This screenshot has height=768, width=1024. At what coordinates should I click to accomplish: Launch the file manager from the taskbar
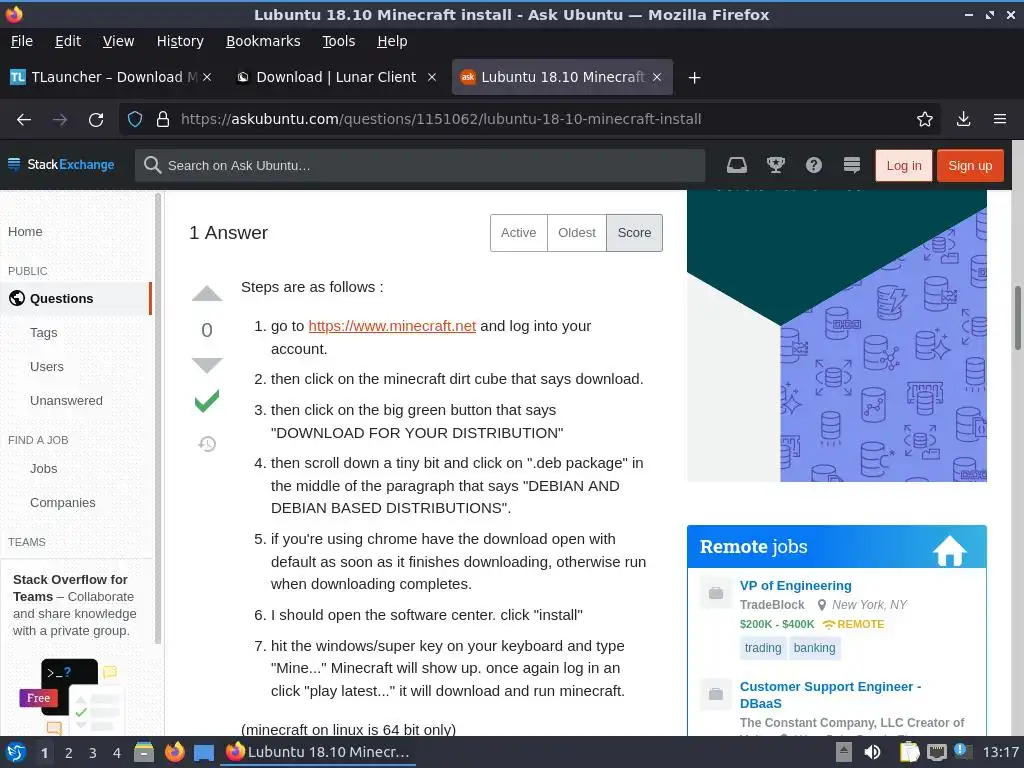[x=144, y=752]
